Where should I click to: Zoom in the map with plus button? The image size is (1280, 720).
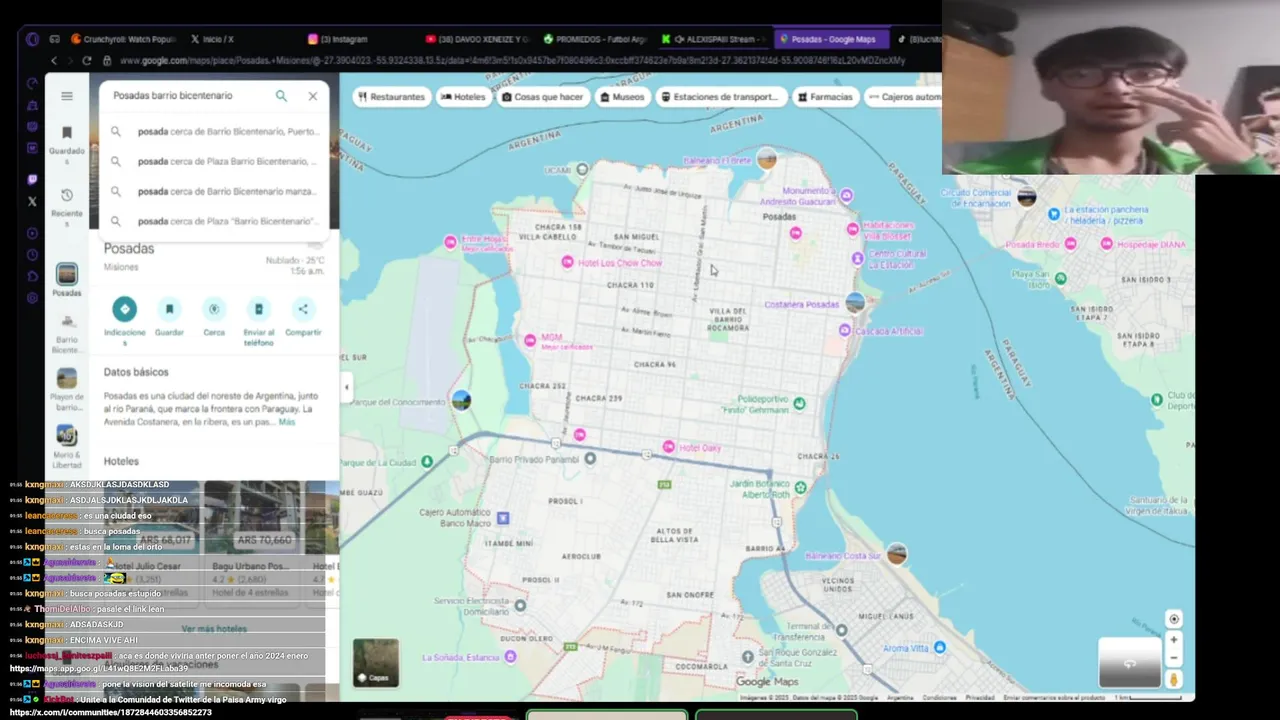tap(1174, 640)
